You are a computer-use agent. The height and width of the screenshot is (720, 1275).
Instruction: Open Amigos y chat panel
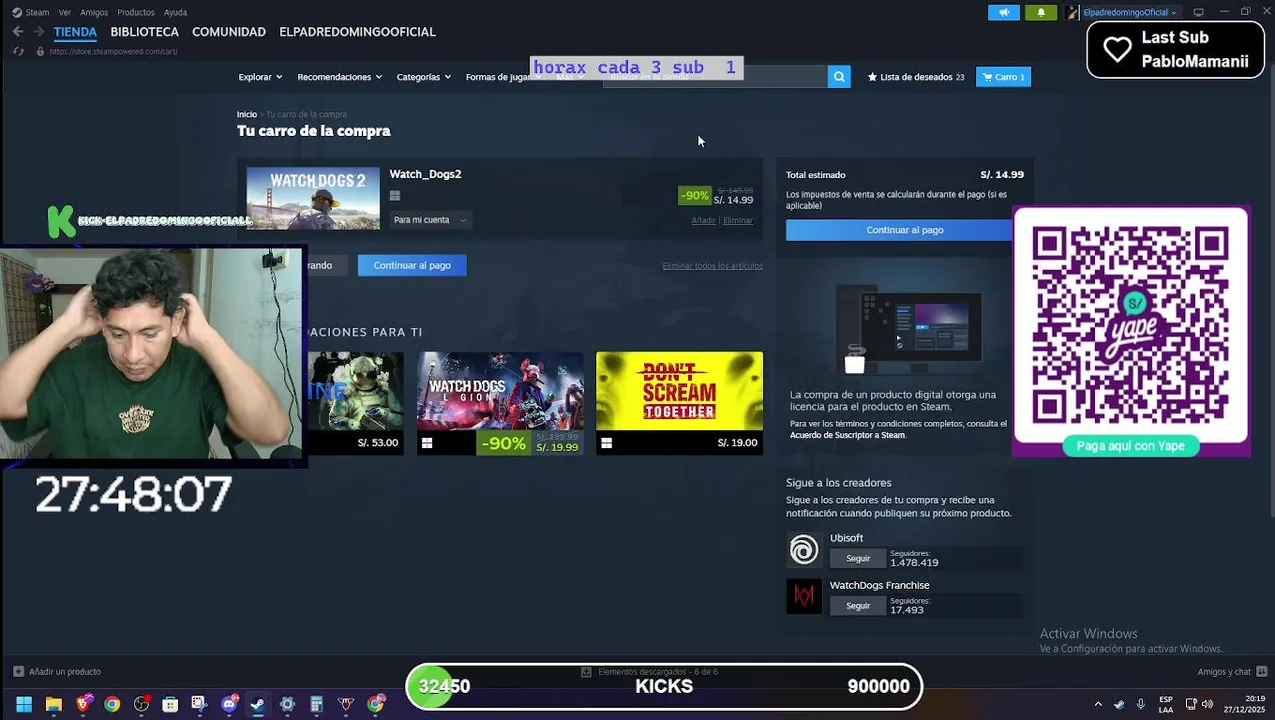[1231, 672]
